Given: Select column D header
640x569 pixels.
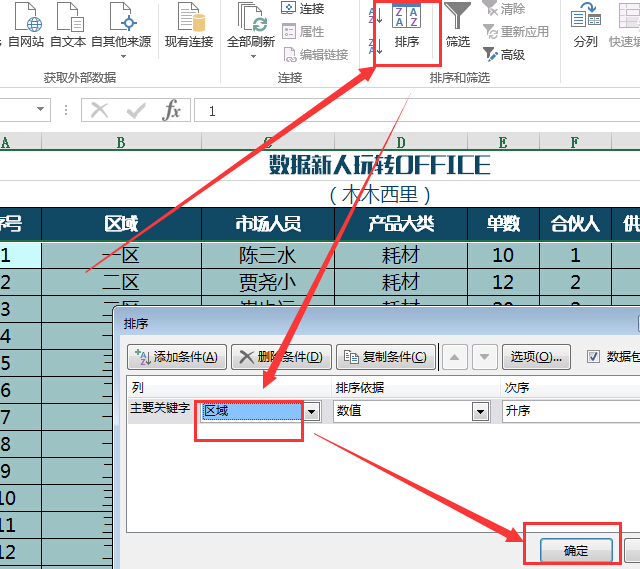Looking at the screenshot, I should pyautogui.click(x=401, y=142).
